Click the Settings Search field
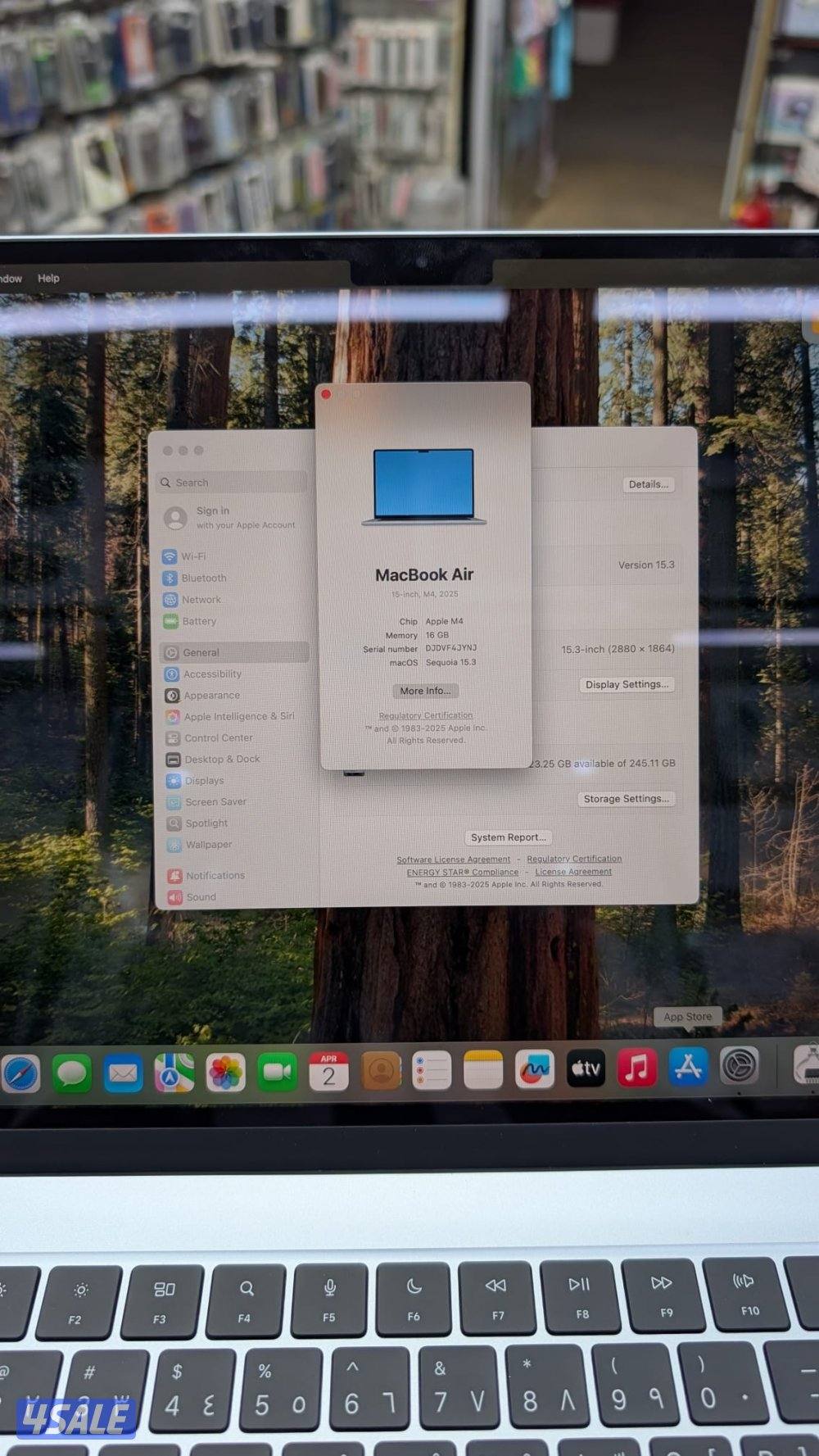819x1456 pixels. (x=232, y=483)
